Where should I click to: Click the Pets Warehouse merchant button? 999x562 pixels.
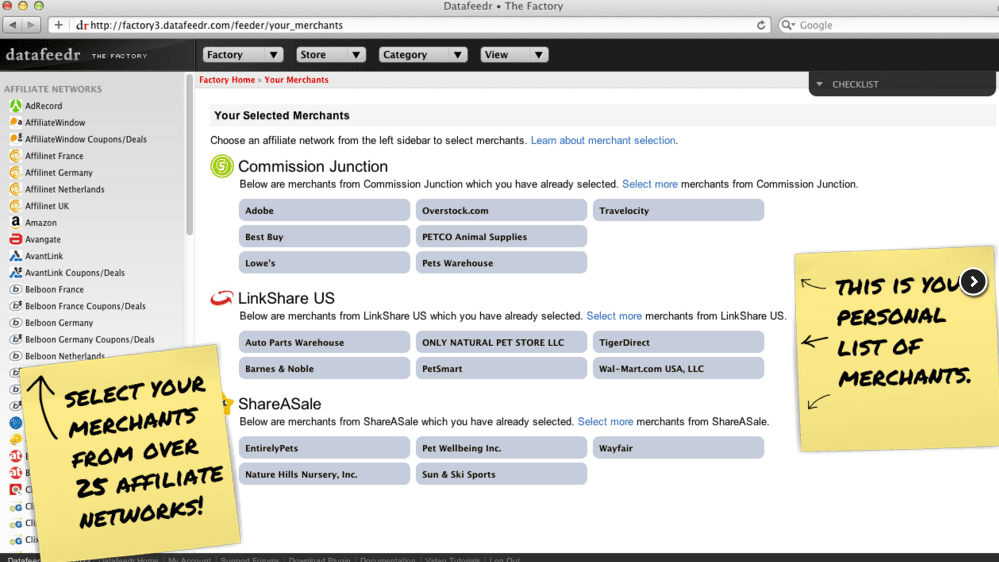(x=501, y=263)
